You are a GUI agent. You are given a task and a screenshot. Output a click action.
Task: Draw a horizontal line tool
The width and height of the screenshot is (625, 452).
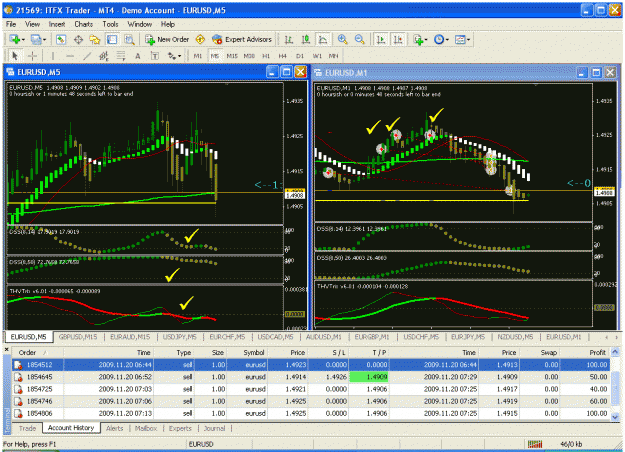[x=70, y=56]
